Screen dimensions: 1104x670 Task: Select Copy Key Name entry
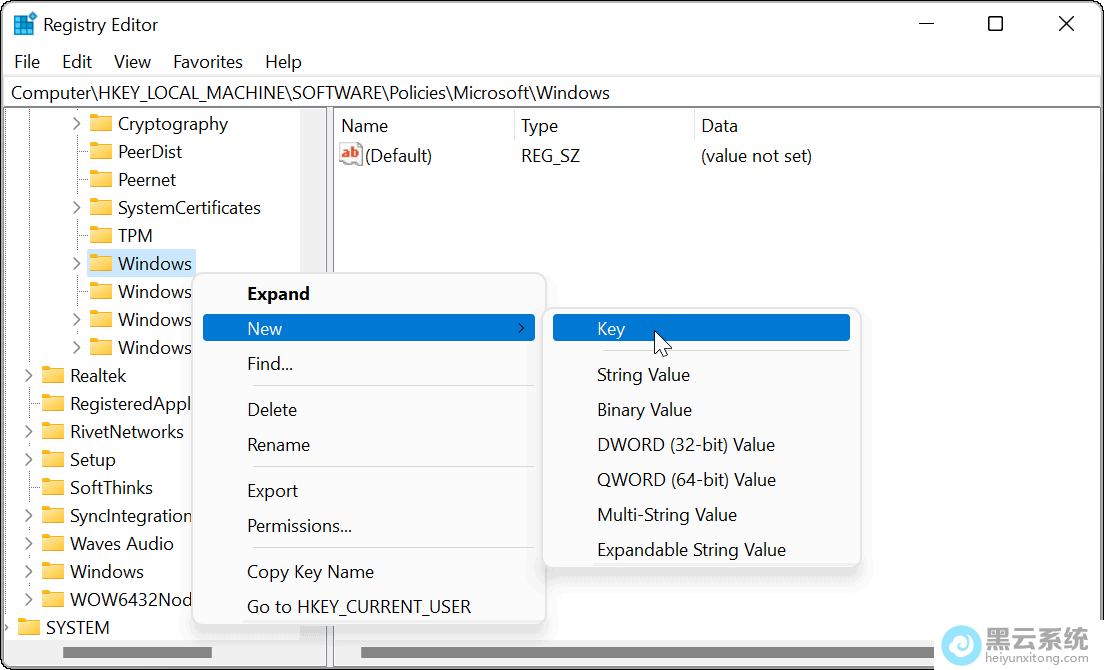310,572
